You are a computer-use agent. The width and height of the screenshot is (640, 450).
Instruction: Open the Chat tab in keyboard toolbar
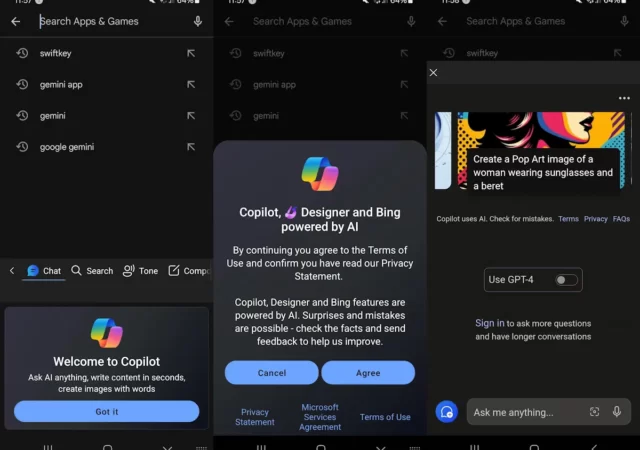44,271
